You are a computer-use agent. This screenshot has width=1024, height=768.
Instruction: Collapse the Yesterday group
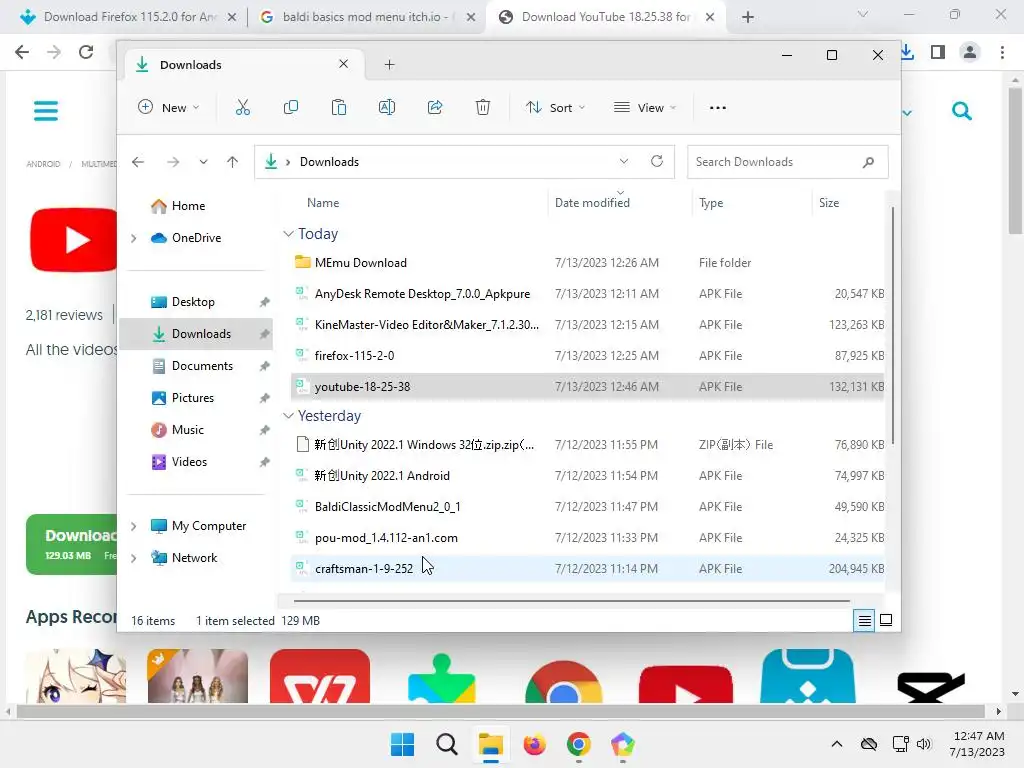(288, 416)
